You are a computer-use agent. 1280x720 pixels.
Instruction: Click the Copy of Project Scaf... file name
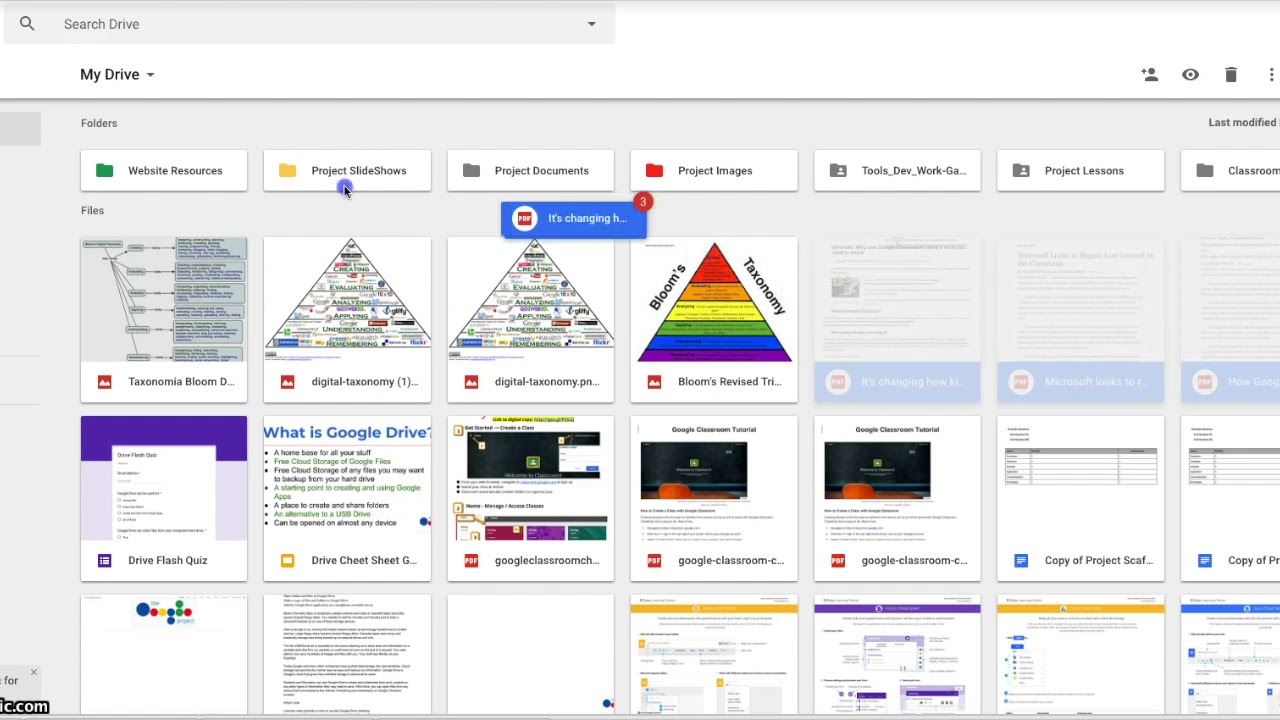[x=1099, y=561]
